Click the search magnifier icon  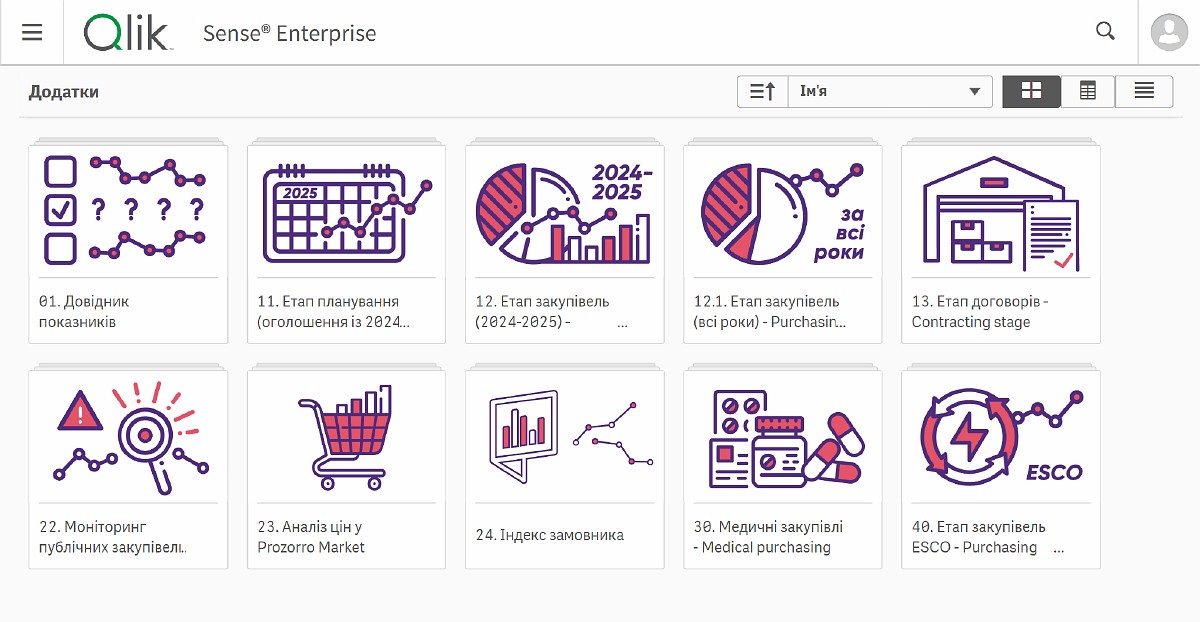point(1105,31)
